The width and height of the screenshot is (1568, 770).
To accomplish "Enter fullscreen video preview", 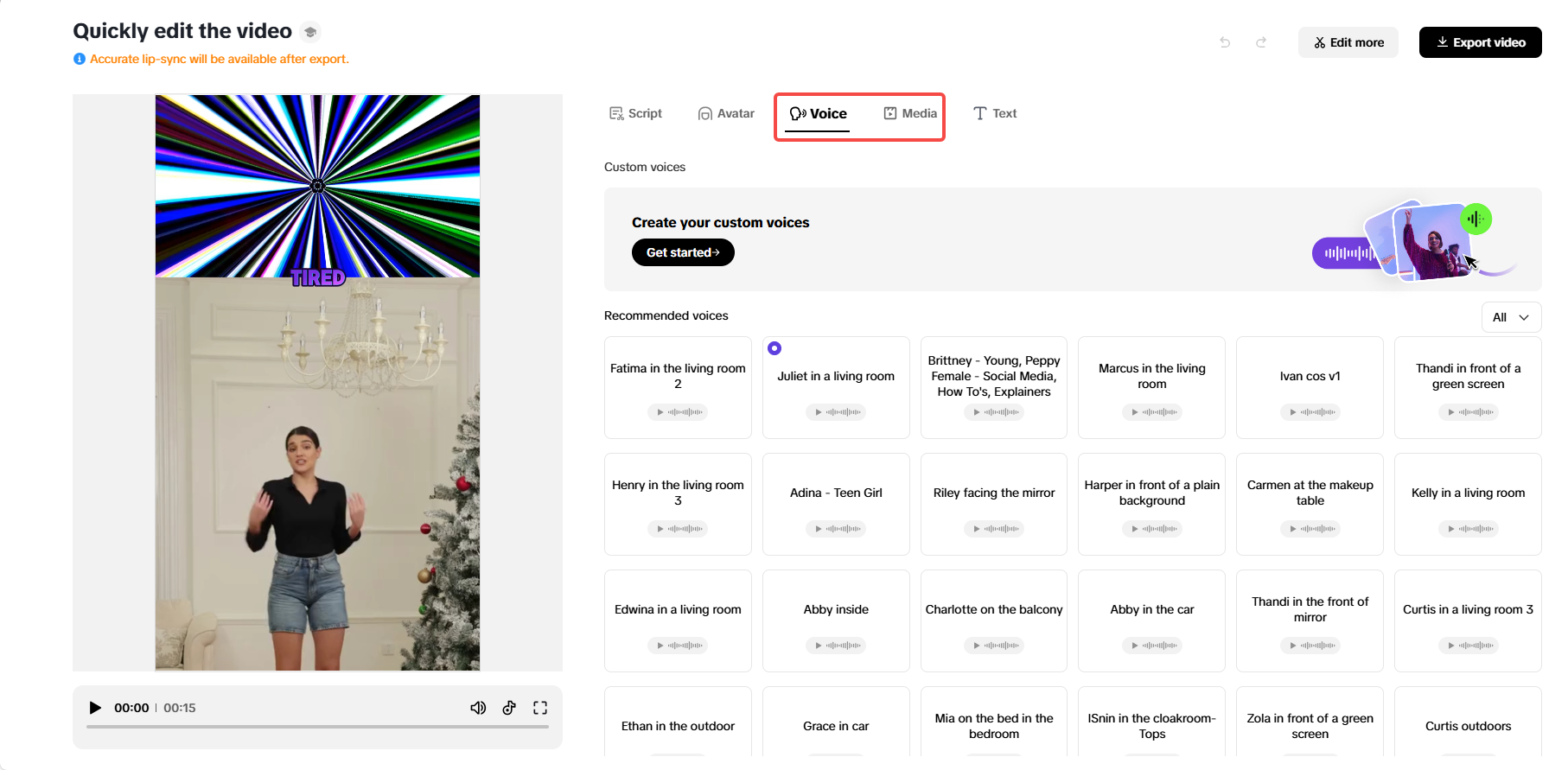I will pyautogui.click(x=540, y=708).
